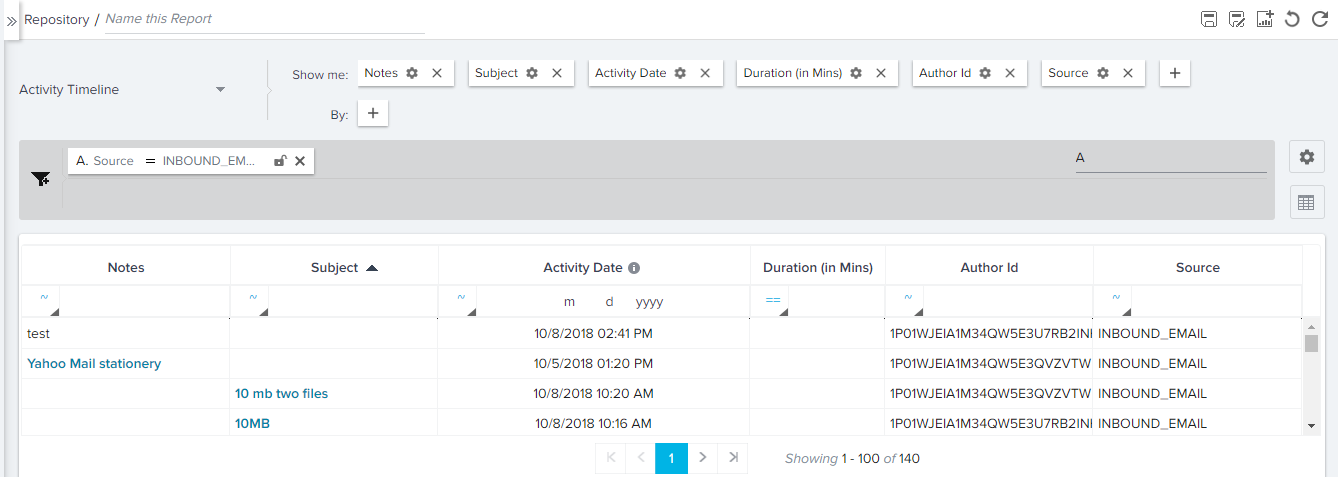Open settings gear for Notes field
Viewport: 1338px width, 477px height.
pyautogui.click(x=412, y=73)
